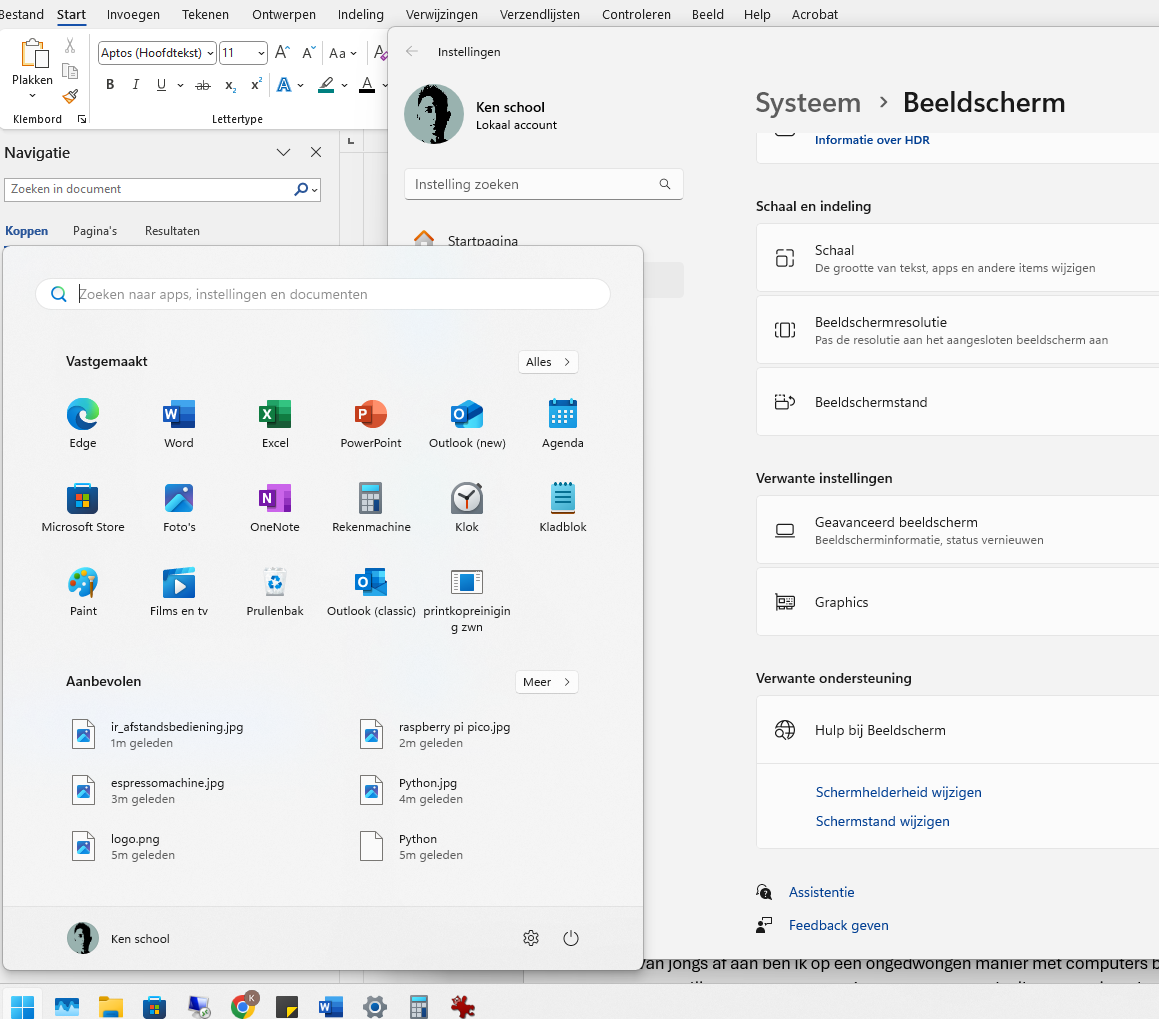
Task: Open the Klok app
Action: coord(466,508)
